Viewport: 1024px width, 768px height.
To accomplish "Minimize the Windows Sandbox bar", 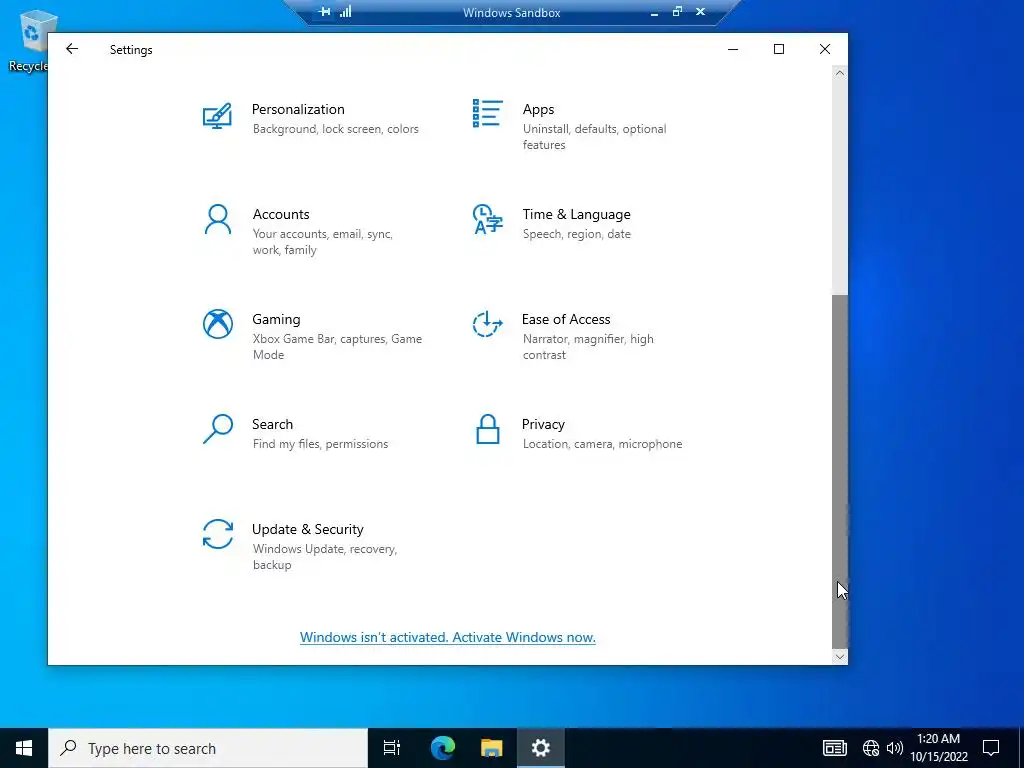I will click(x=654, y=12).
